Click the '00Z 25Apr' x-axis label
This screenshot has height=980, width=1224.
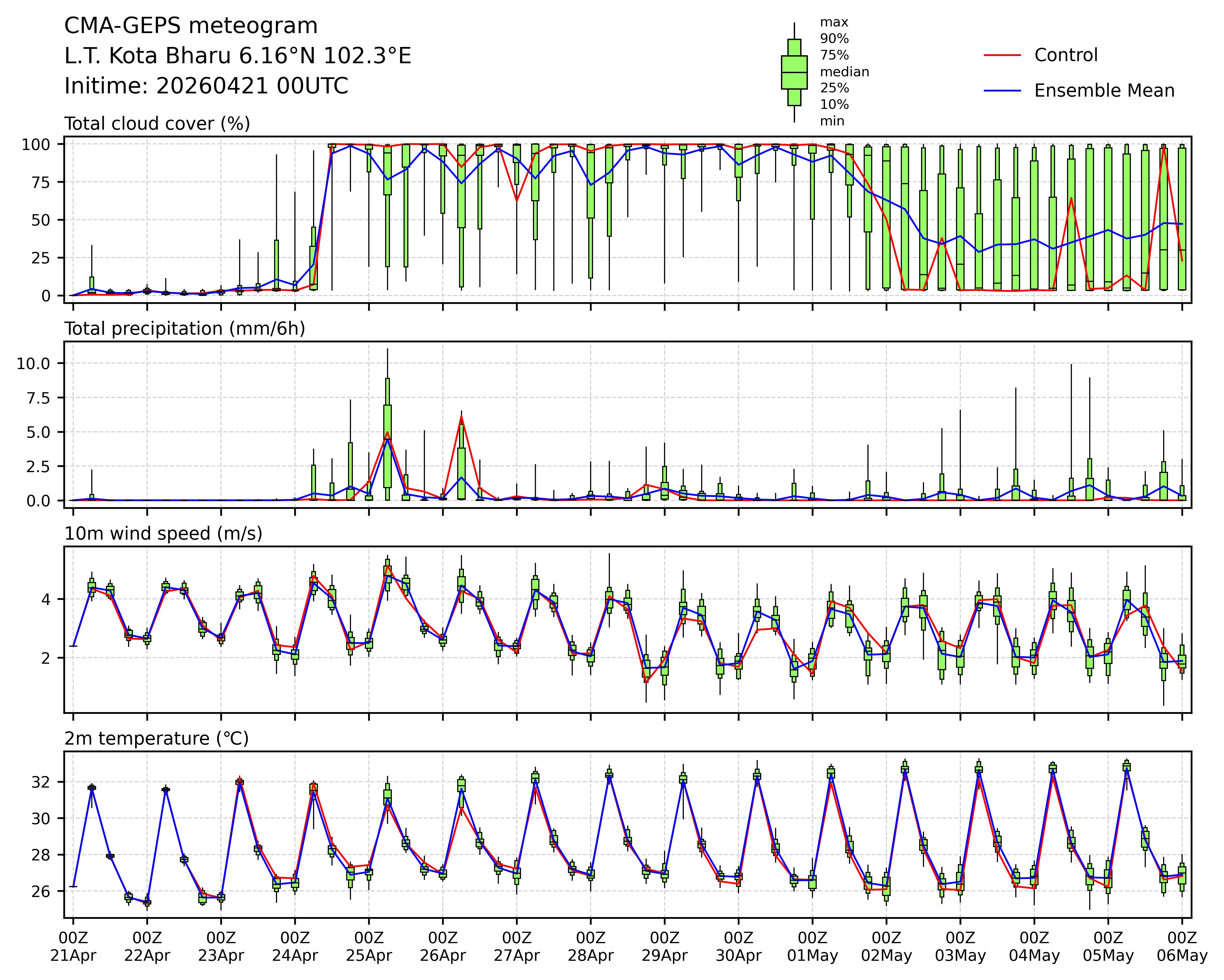click(x=369, y=946)
